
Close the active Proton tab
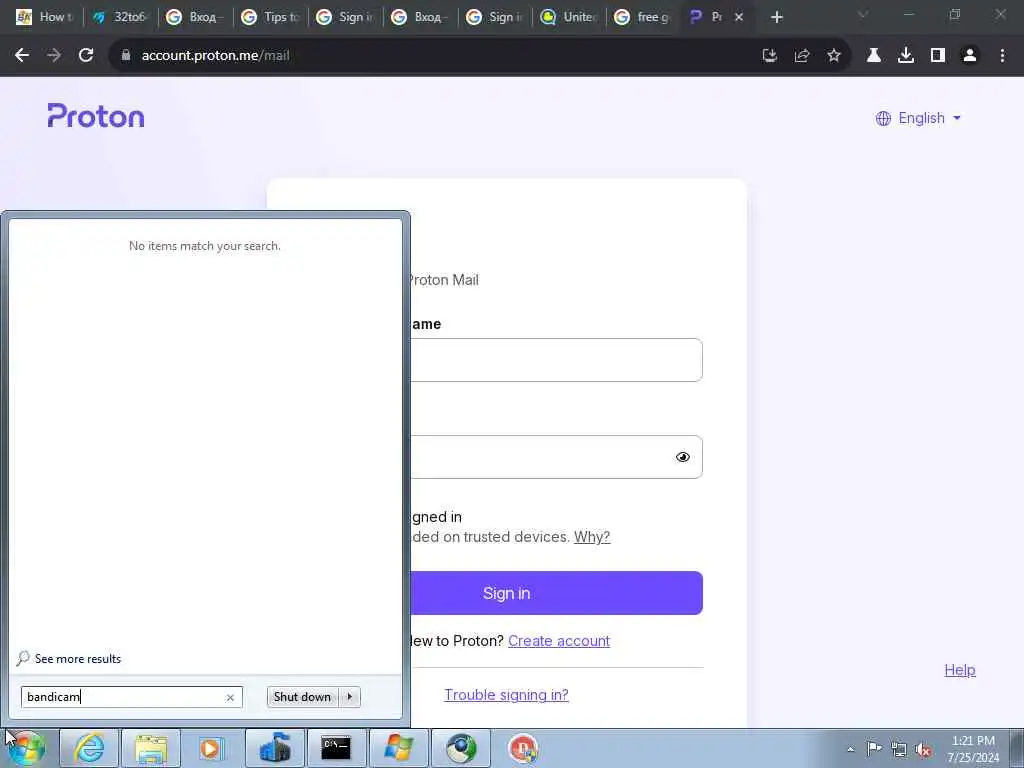pyautogui.click(x=739, y=17)
